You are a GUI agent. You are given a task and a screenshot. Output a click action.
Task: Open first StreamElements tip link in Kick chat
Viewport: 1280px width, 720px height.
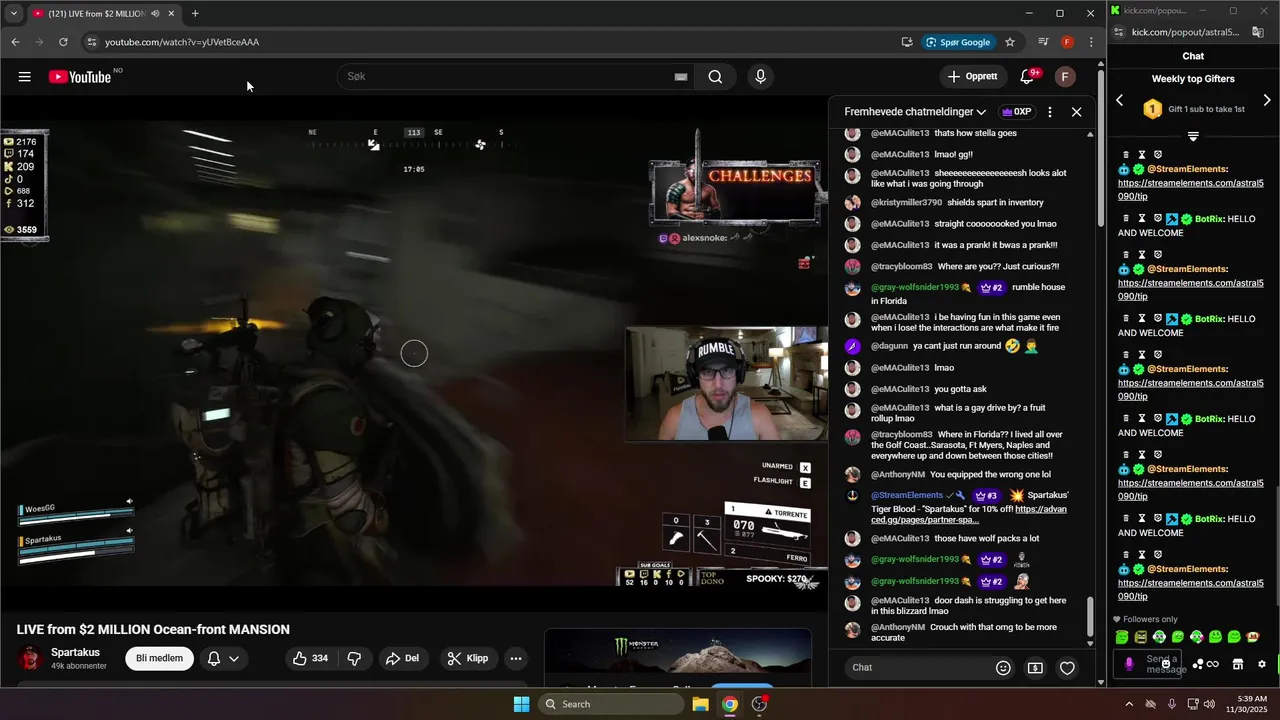coord(1190,190)
